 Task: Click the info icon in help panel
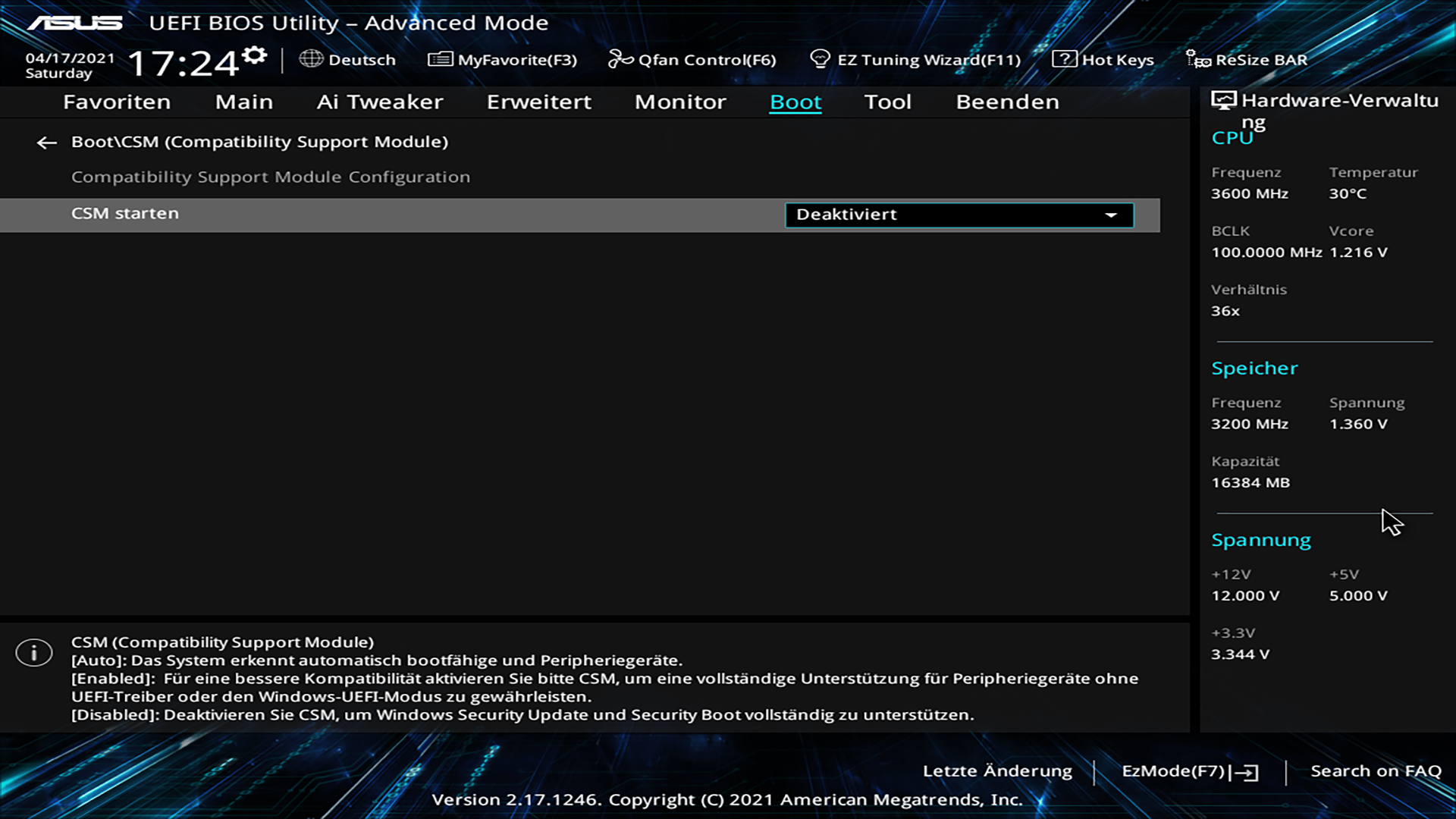coord(34,653)
